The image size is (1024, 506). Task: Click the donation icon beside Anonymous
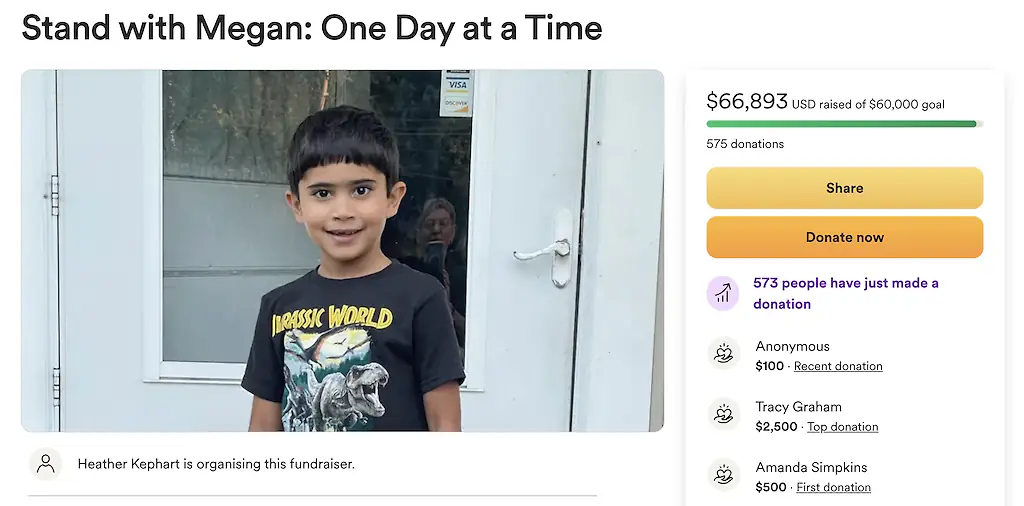[x=723, y=355]
